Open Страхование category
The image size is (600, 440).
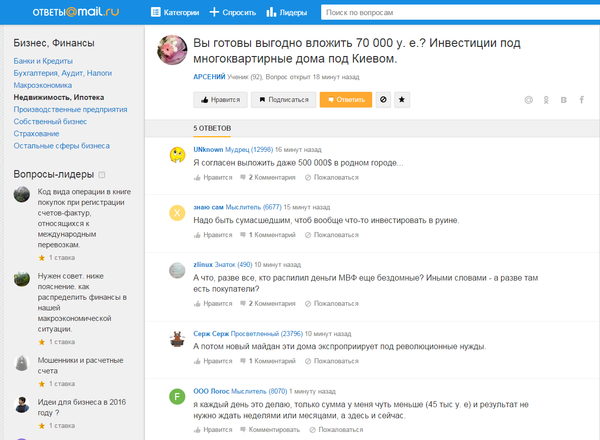pyautogui.click(x=36, y=134)
